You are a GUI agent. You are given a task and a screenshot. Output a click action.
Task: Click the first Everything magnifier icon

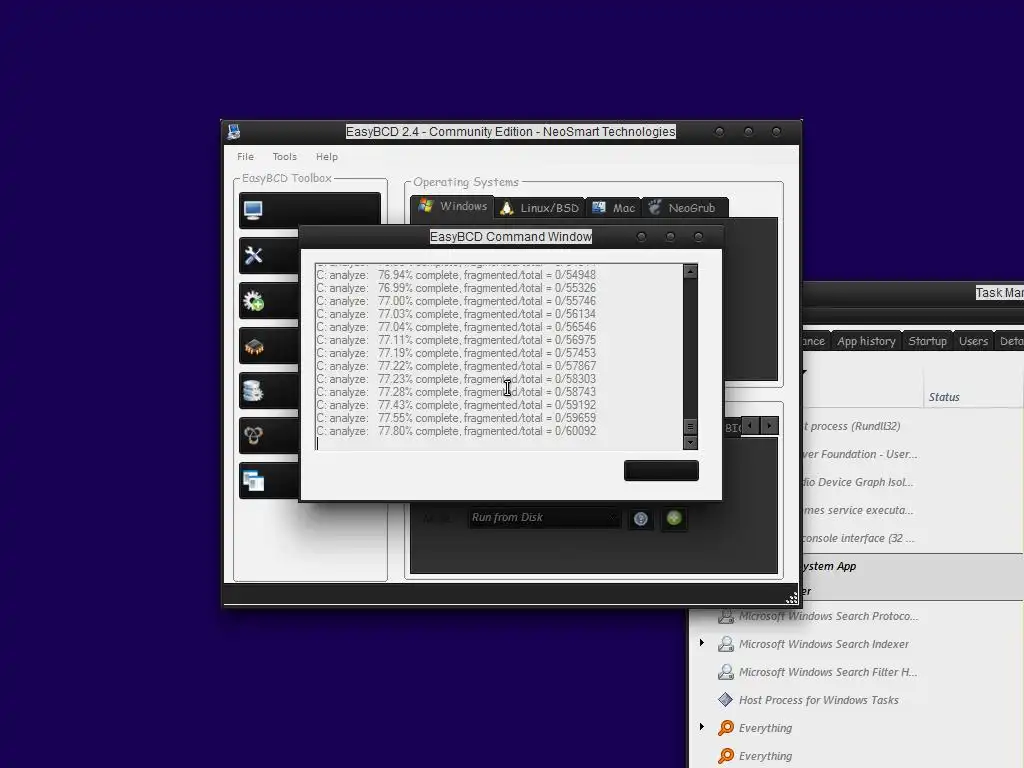pyautogui.click(x=726, y=728)
